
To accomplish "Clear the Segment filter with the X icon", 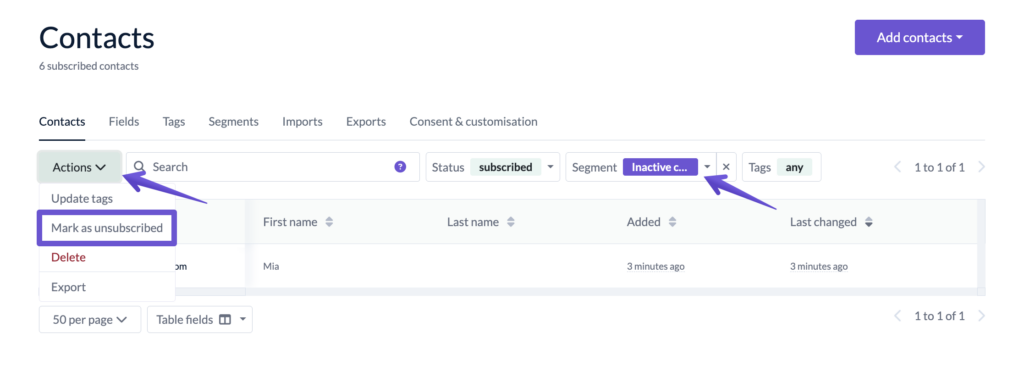I will [x=726, y=167].
